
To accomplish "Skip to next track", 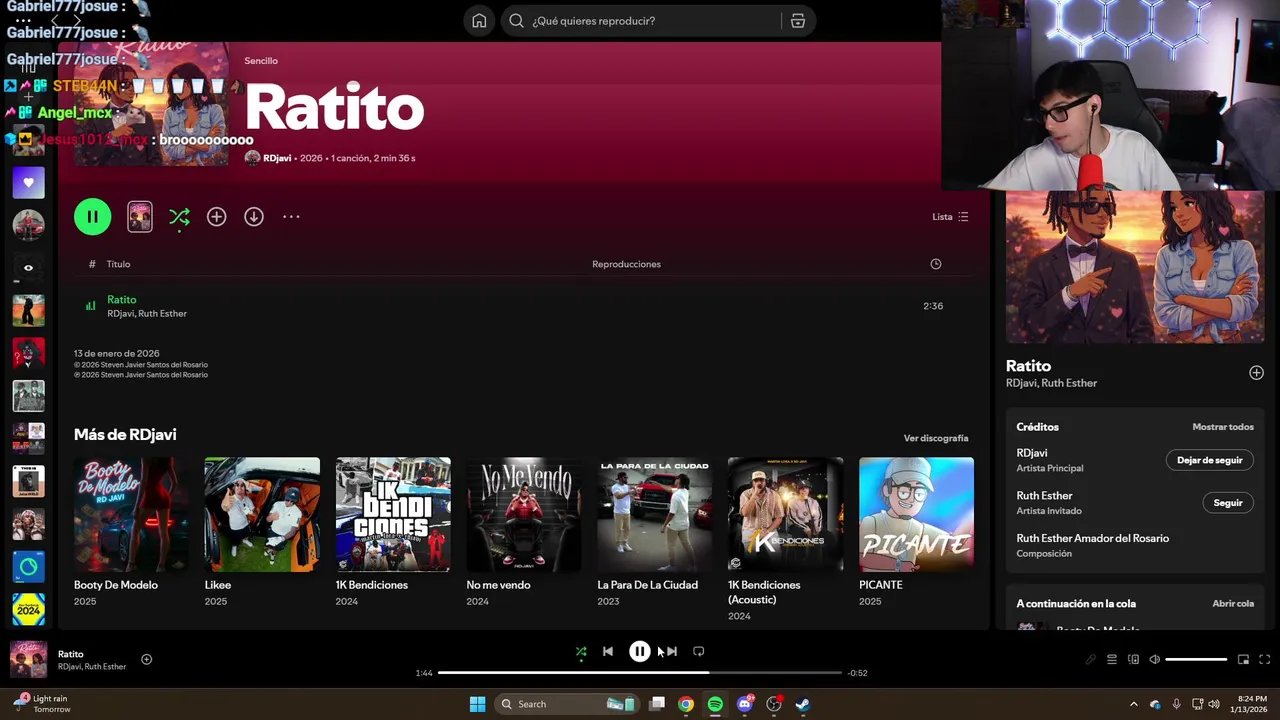I will (671, 652).
